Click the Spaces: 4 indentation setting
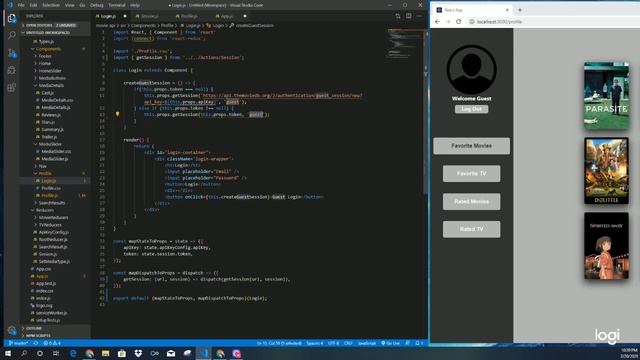Viewport: 640px width, 360px height. pyautogui.click(x=315, y=343)
